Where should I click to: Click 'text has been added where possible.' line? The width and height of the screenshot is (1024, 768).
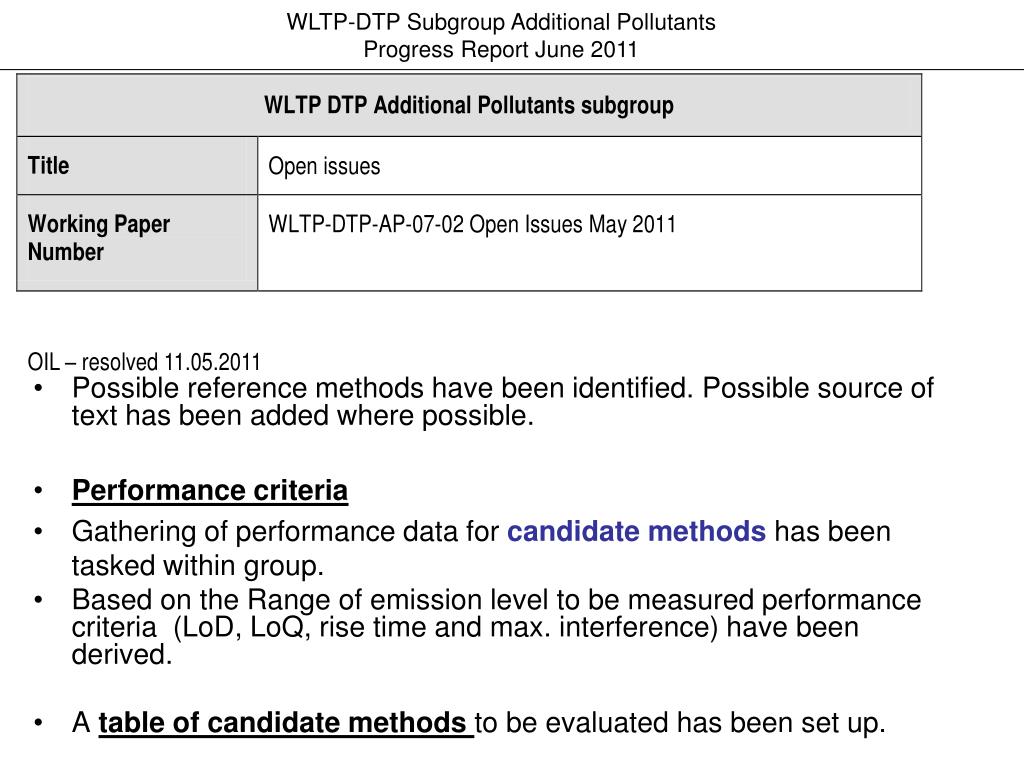point(303,415)
